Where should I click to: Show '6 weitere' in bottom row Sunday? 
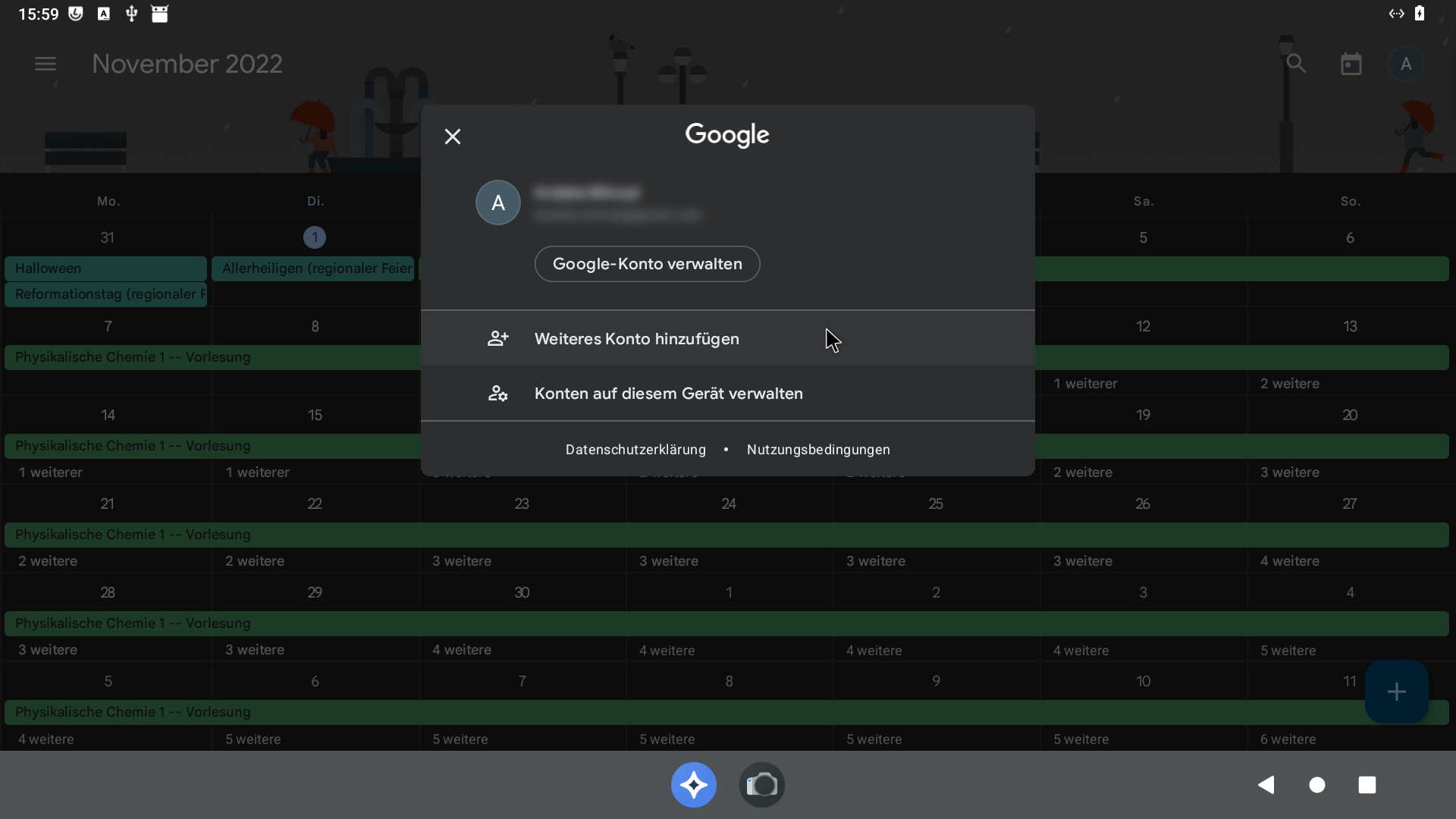1288,739
